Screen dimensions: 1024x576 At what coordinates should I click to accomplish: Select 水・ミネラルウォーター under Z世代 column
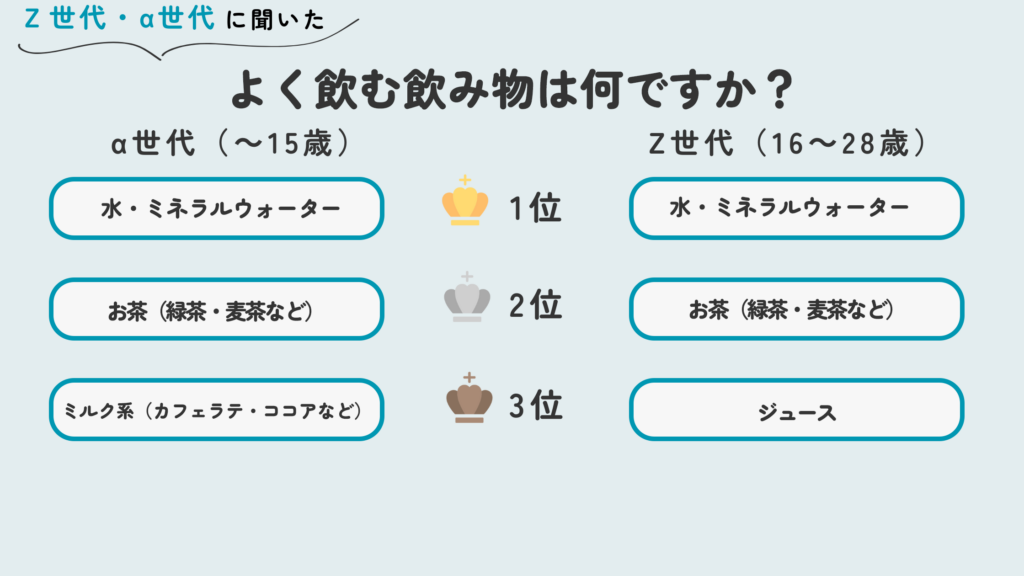(796, 208)
